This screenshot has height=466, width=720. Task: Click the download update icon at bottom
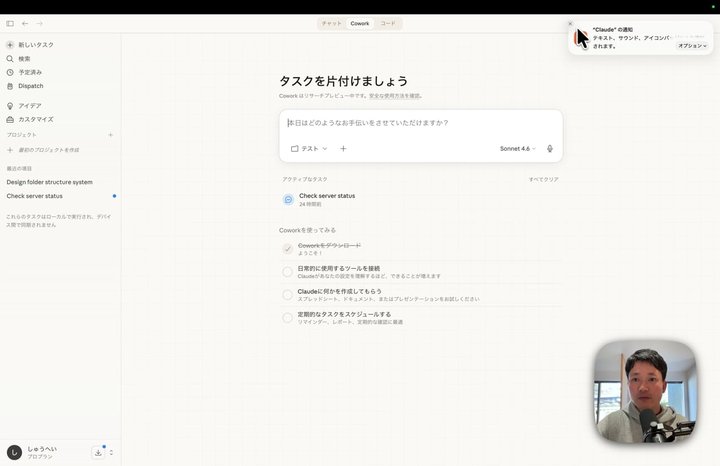pos(98,453)
